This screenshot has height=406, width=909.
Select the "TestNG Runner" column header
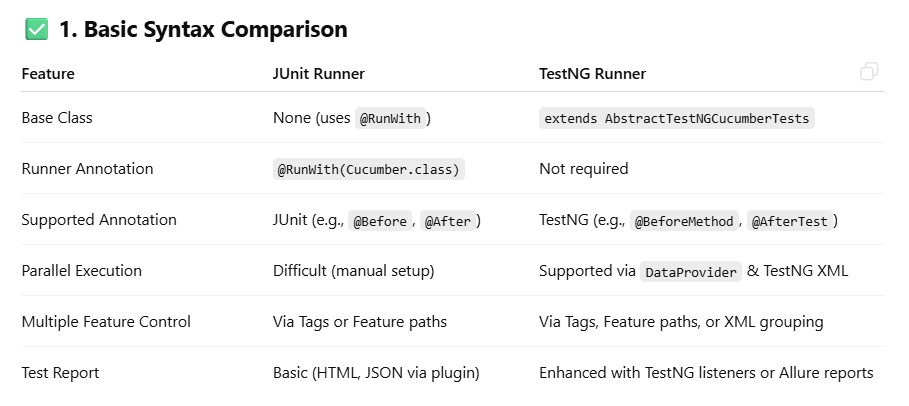592,74
